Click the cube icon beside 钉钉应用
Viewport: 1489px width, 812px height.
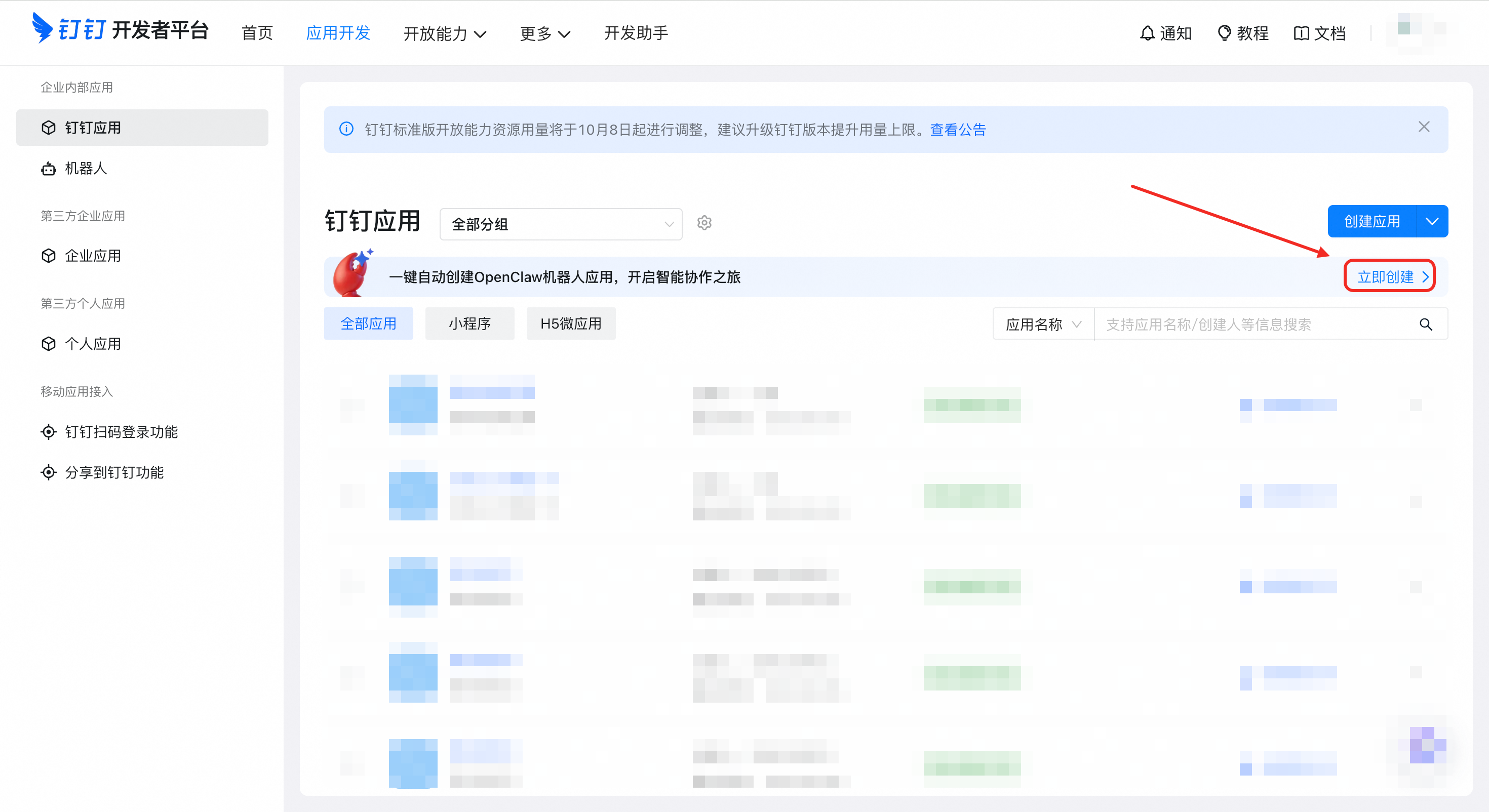(49, 127)
